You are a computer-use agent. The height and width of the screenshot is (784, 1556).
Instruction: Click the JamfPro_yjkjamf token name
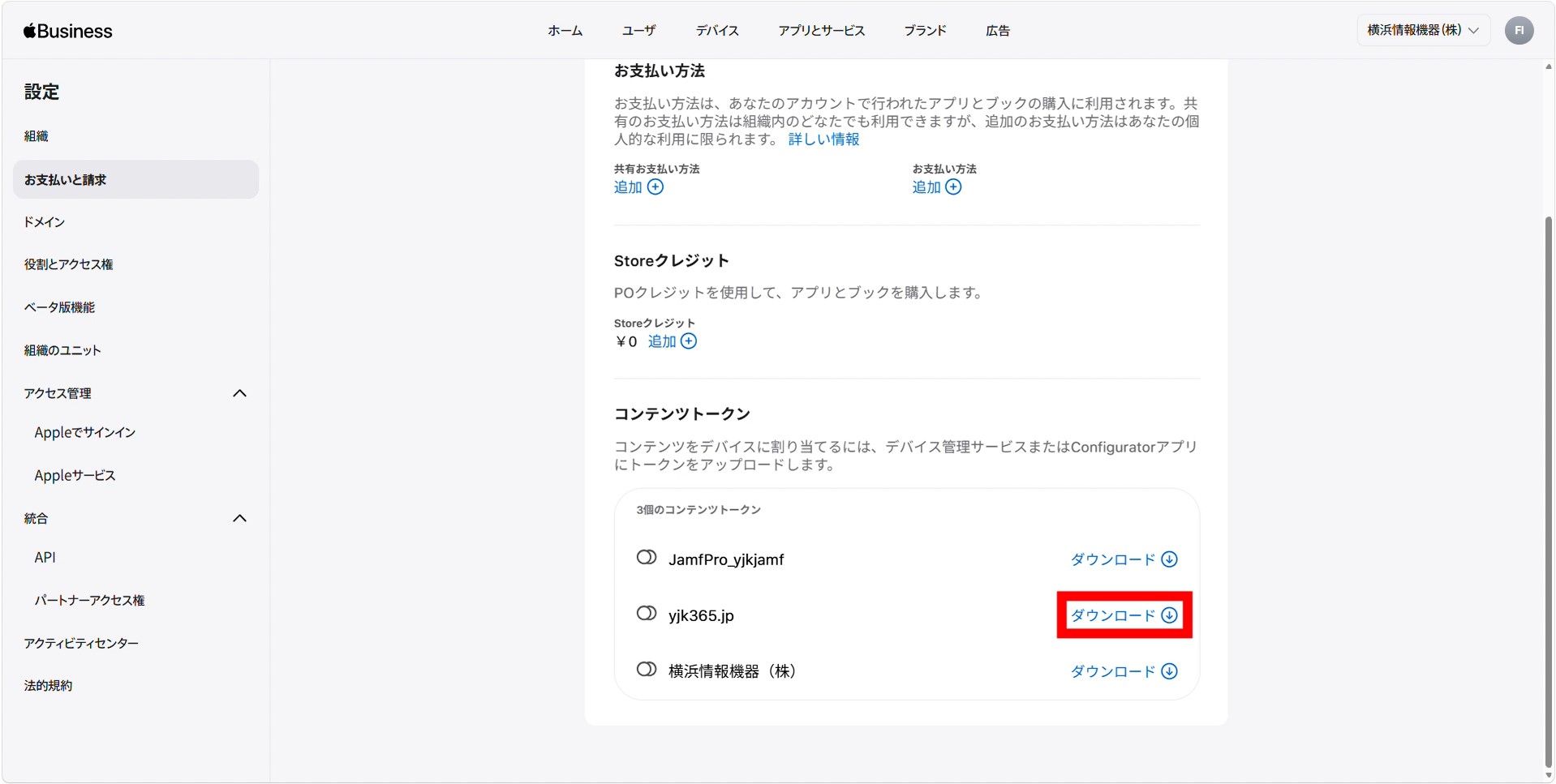coord(726,559)
